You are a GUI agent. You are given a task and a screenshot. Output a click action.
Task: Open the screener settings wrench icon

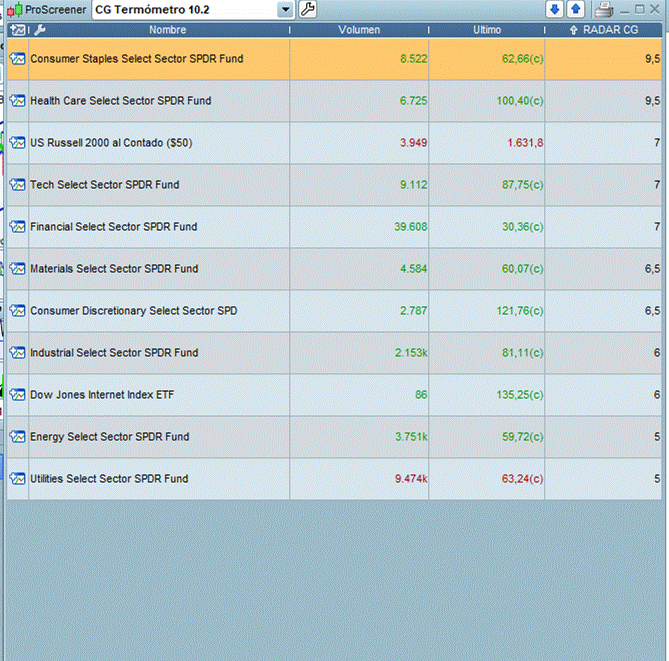(x=308, y=10)
